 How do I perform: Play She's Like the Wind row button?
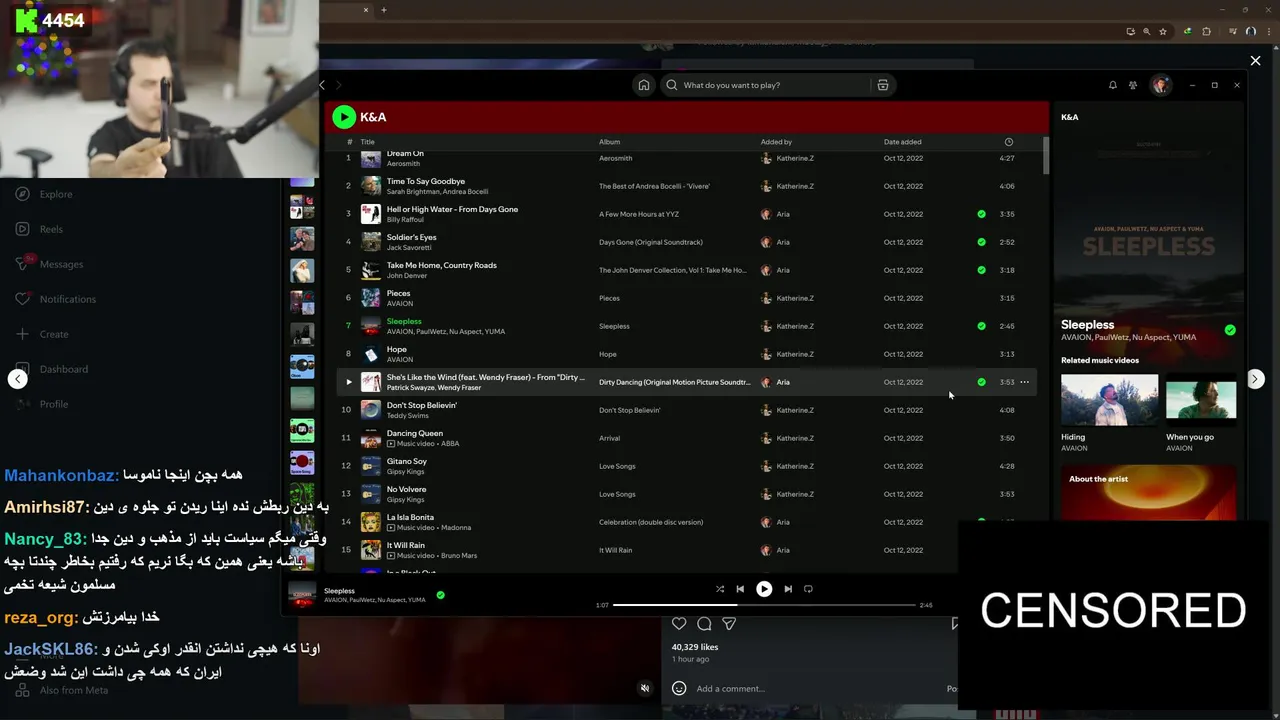tap(349, 382)
